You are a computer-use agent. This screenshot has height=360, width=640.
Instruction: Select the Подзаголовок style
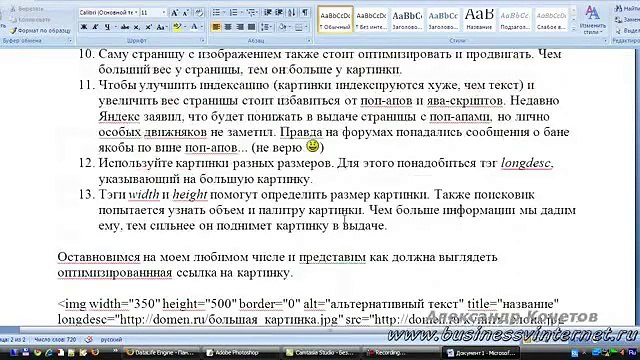[514, 20]
